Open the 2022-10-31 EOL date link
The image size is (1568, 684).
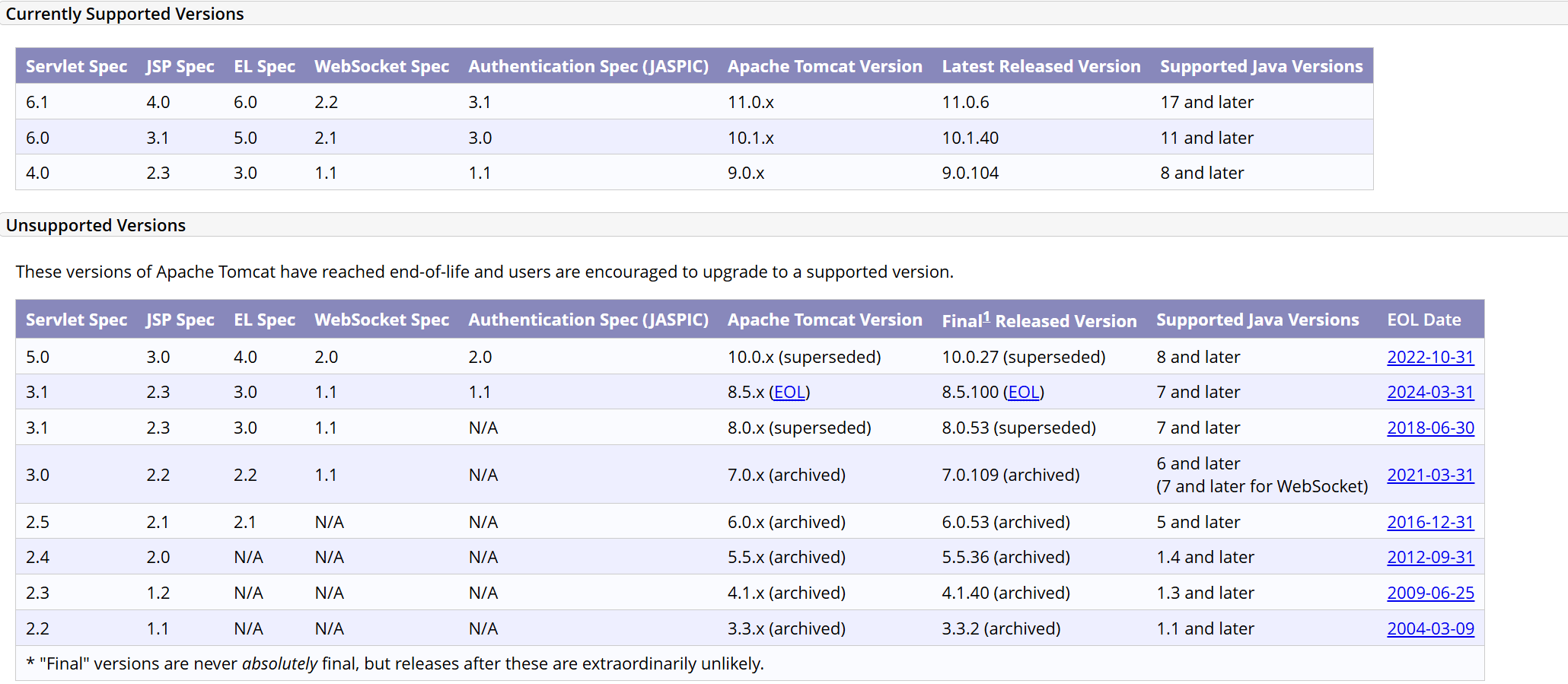click(x=1430, y=357)
